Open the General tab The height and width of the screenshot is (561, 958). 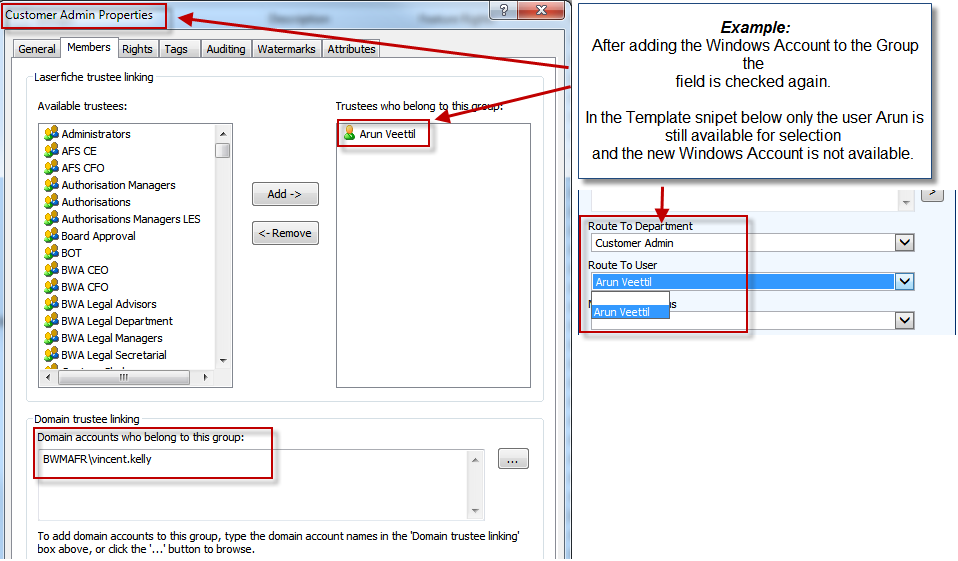pos(37,49)
